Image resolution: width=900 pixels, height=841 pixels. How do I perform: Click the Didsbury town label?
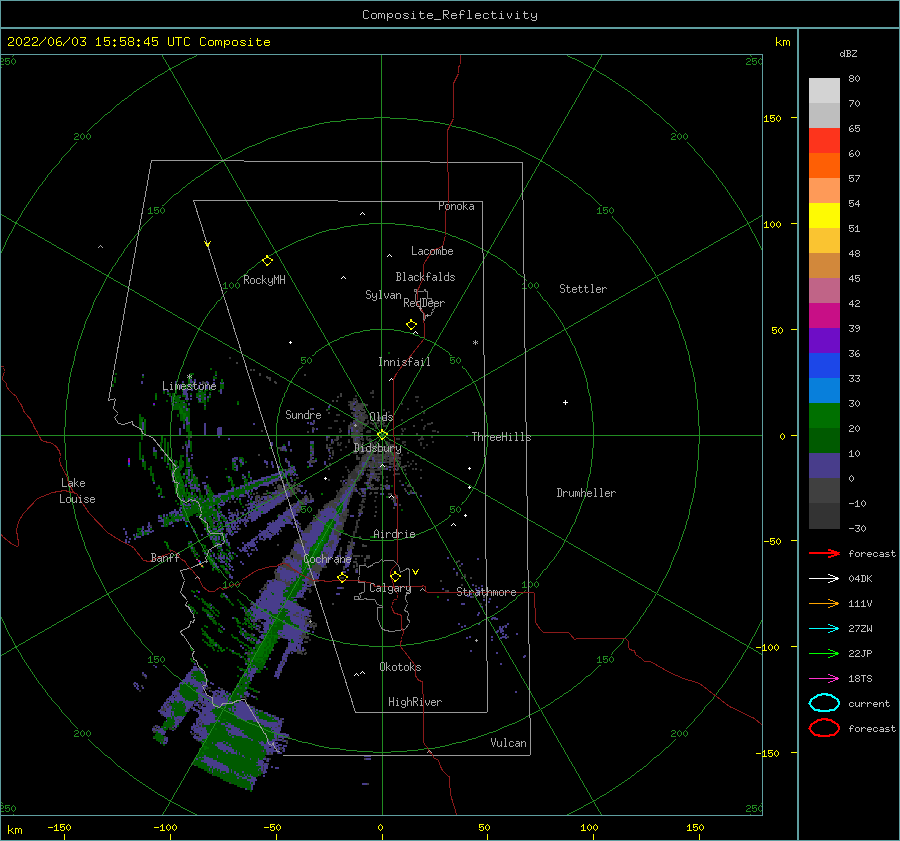(377, 448)
